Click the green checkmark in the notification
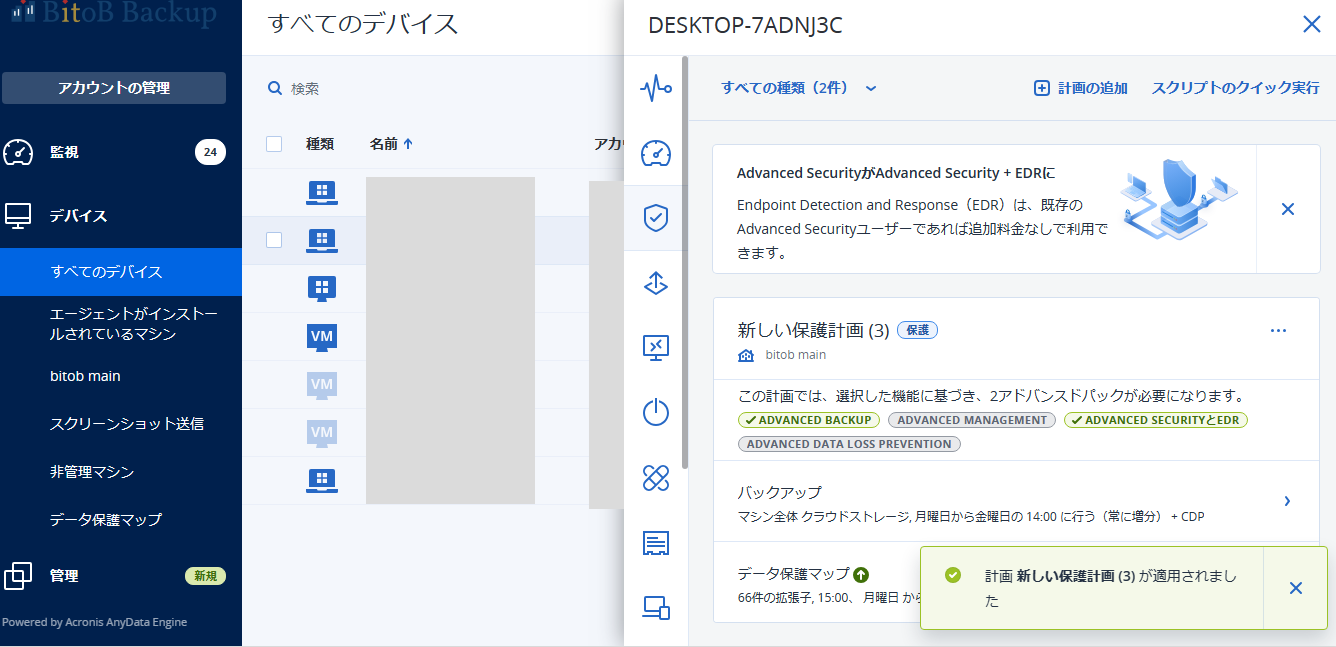1336x647 pixels. tap(953, 575)
